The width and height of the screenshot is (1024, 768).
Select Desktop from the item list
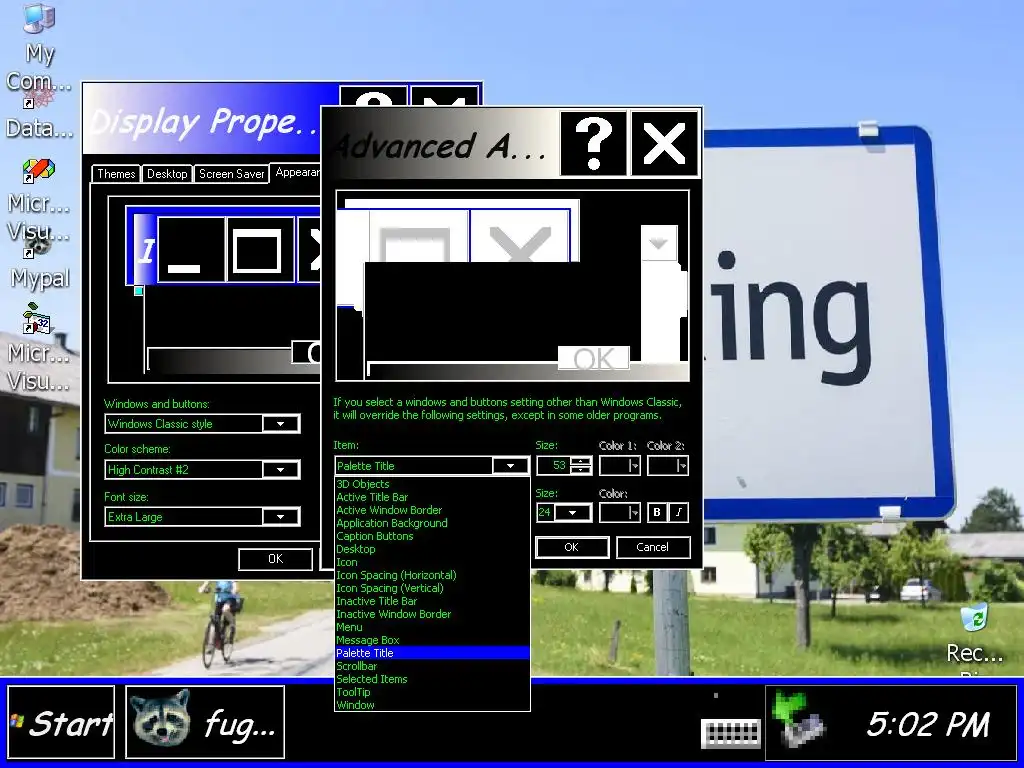432,549
